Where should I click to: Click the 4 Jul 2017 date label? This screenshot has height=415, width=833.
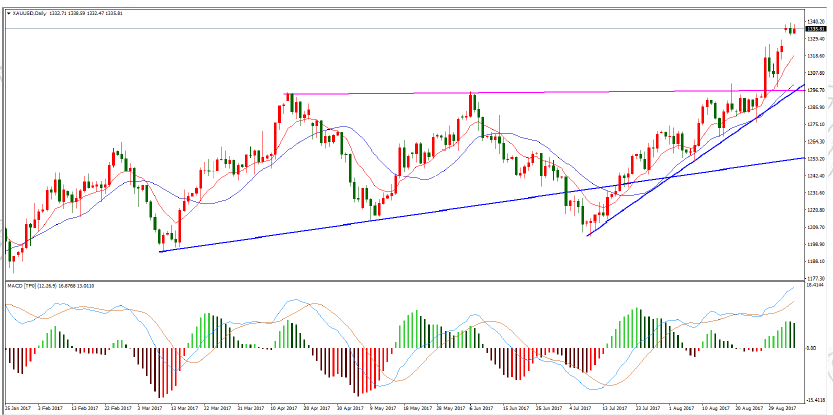tap(581, 409)
